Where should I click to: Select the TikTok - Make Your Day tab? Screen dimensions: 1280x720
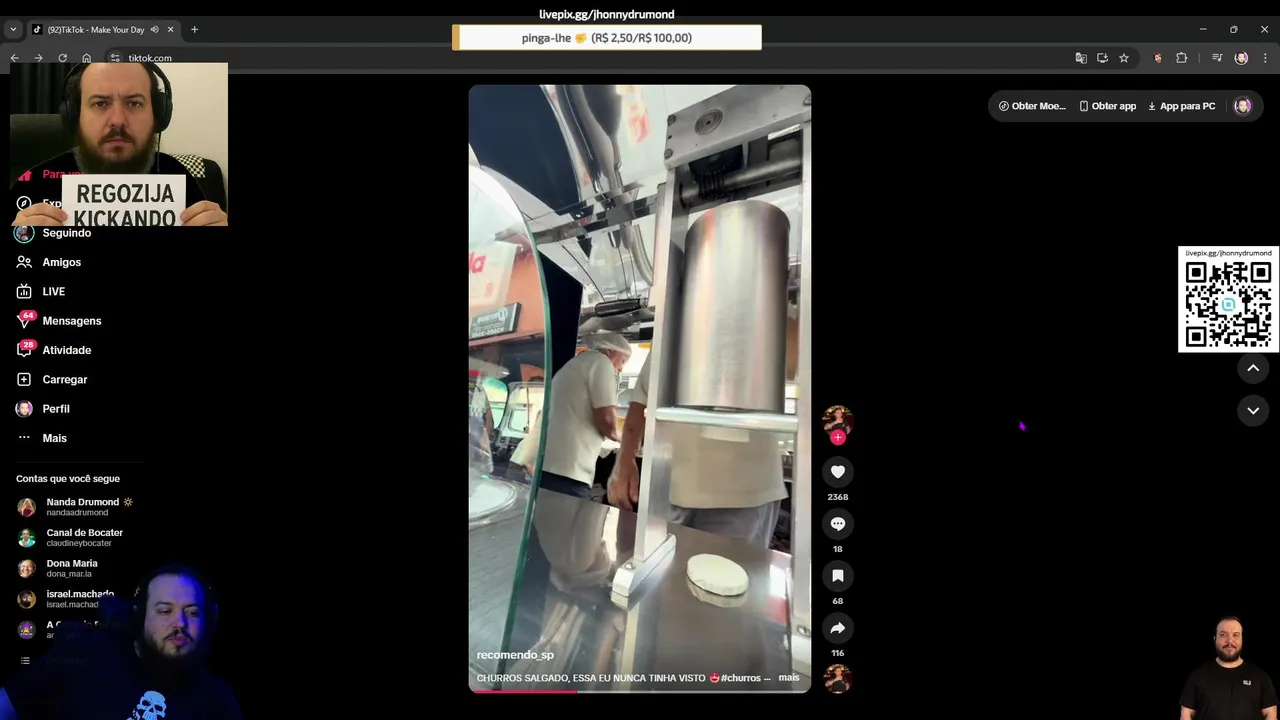point(96,30)
